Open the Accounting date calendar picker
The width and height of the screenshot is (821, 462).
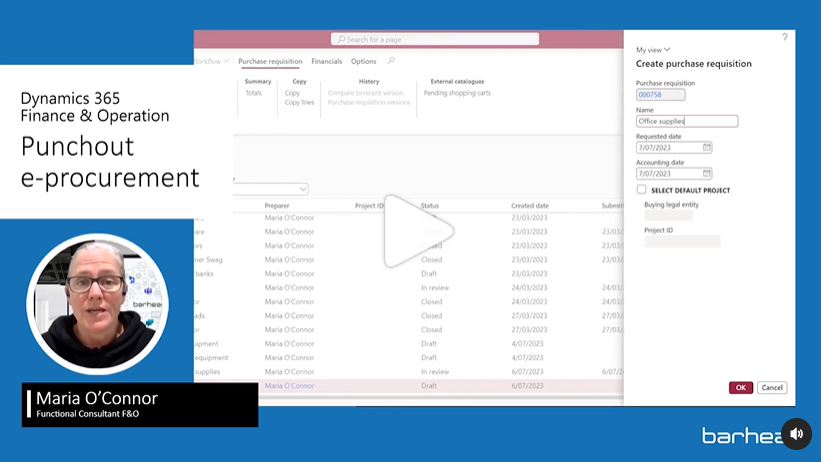[x=707, y=173]
